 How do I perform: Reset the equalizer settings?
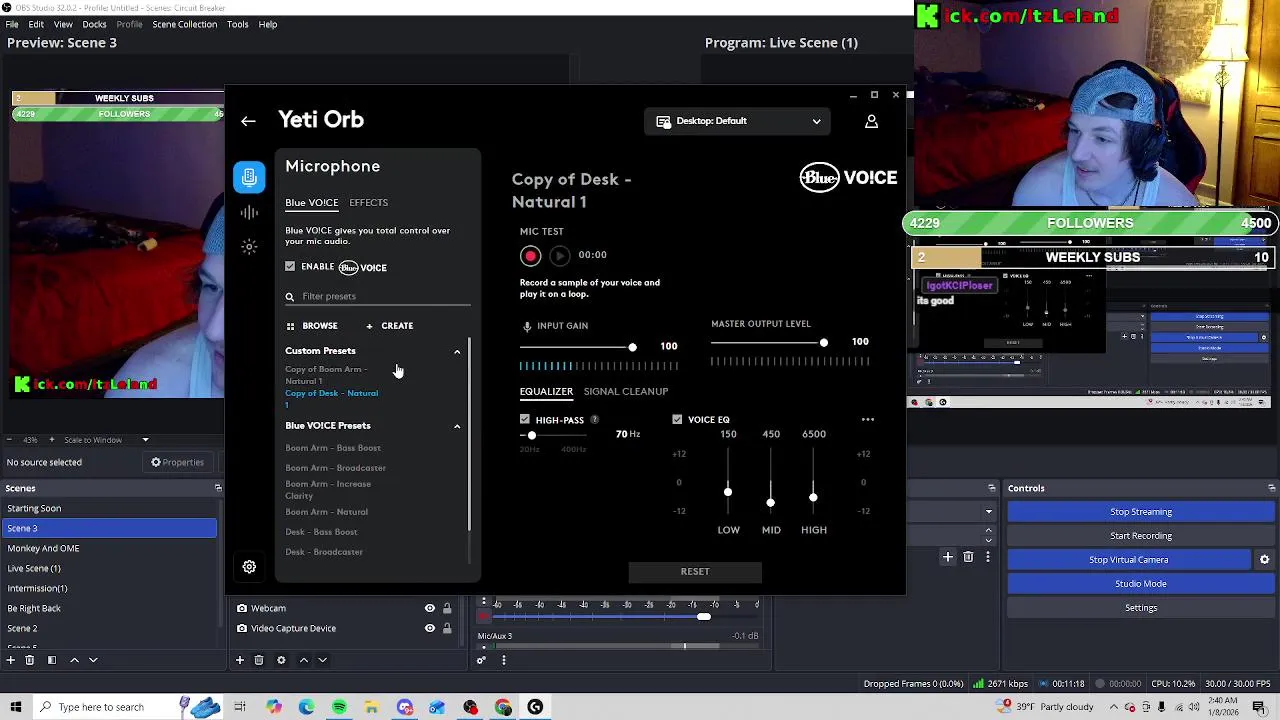(x=695, y=572)
